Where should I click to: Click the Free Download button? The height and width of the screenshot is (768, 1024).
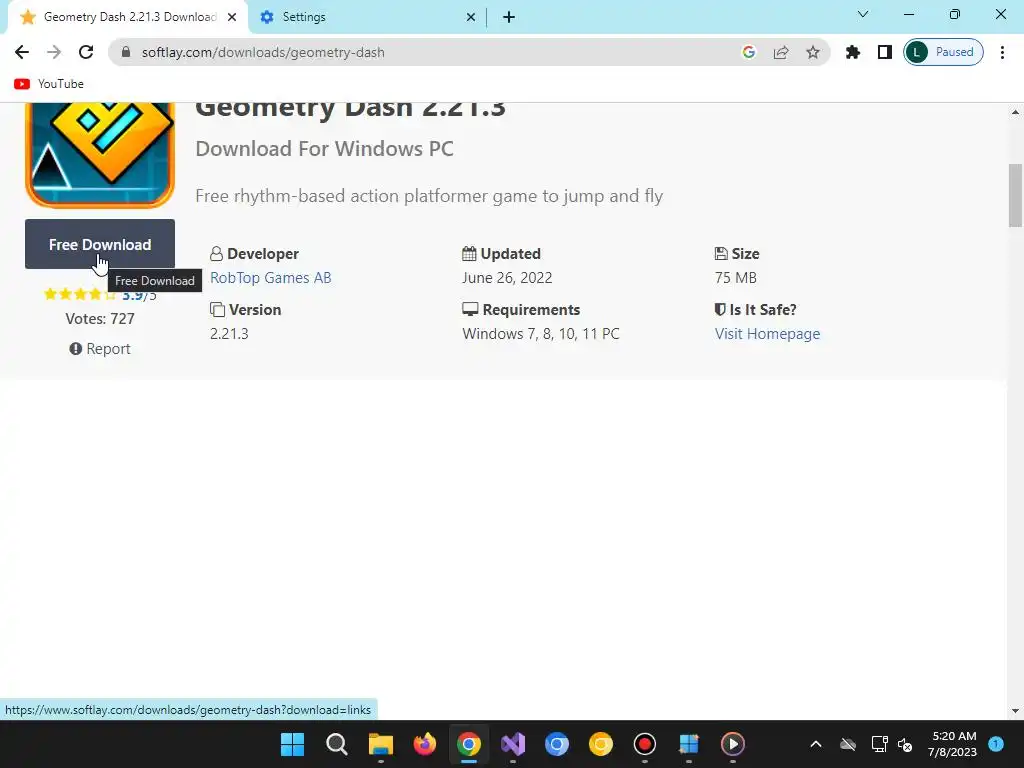100,244
